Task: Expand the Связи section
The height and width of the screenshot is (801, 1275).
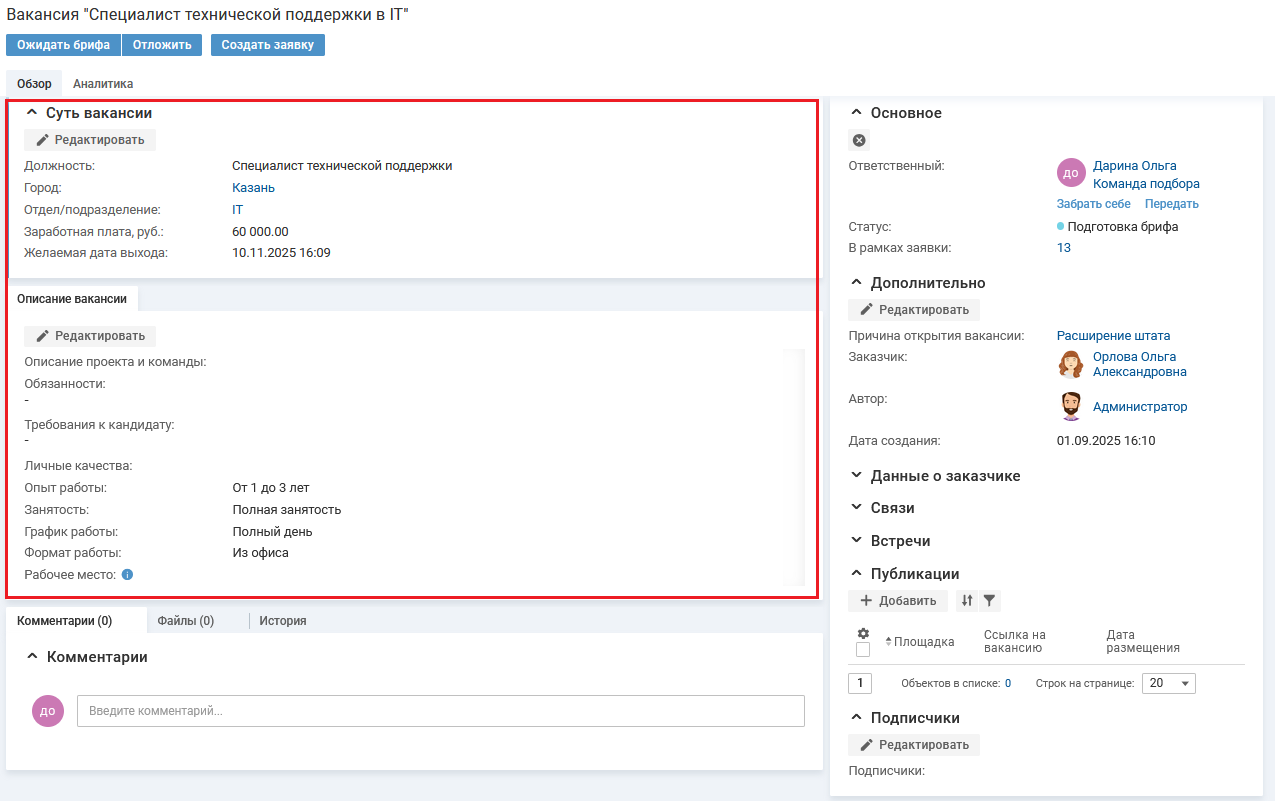Action: click(892, 508)
